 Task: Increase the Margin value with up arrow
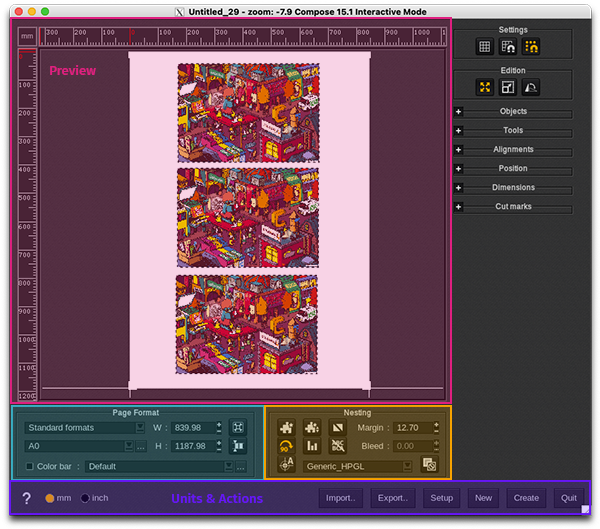point(436,425)
